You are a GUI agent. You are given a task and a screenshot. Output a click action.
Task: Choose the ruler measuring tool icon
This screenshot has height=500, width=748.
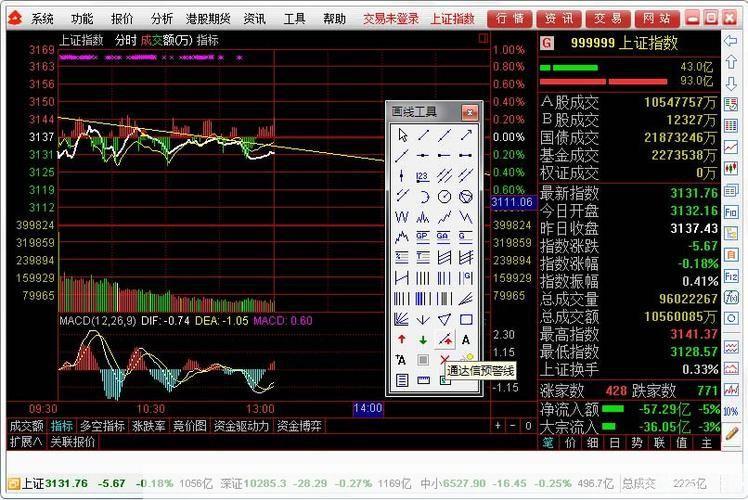pos(423,380)
